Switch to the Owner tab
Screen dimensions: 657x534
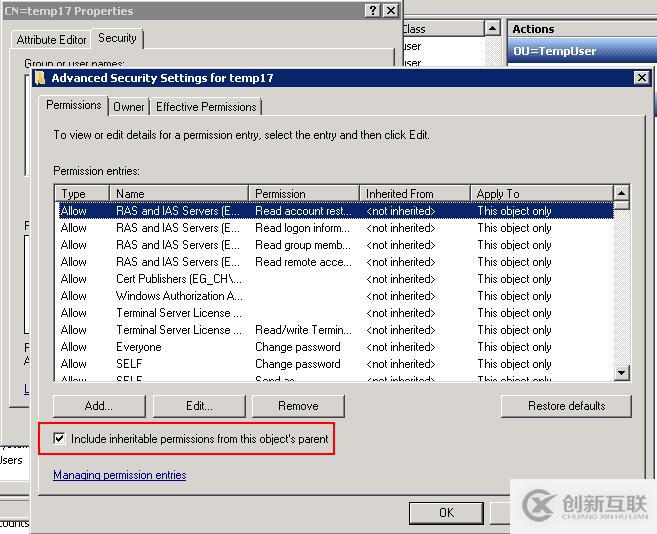pos(128,107)
